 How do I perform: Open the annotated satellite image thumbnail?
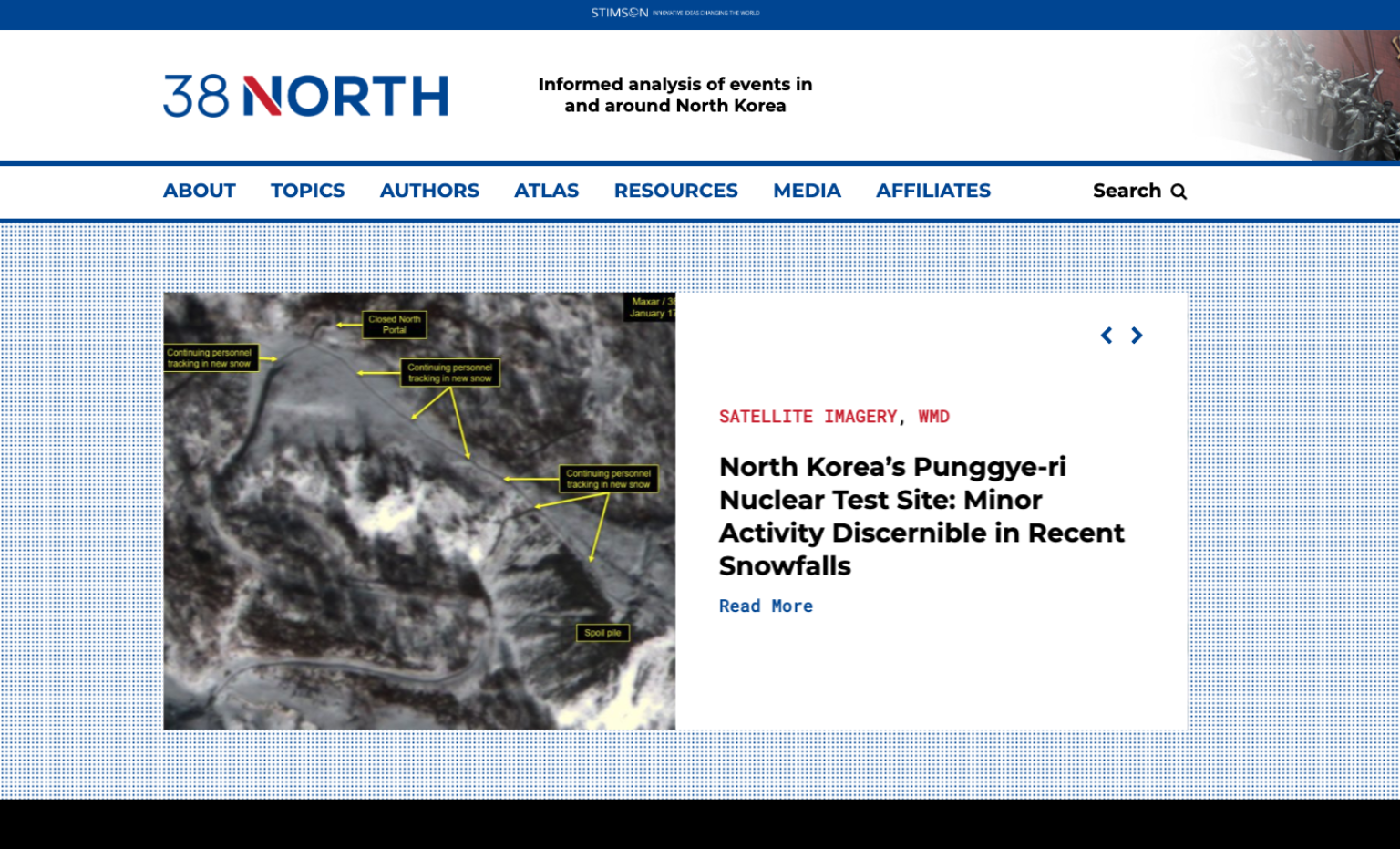pyautogui.click(x=419, y=511)
